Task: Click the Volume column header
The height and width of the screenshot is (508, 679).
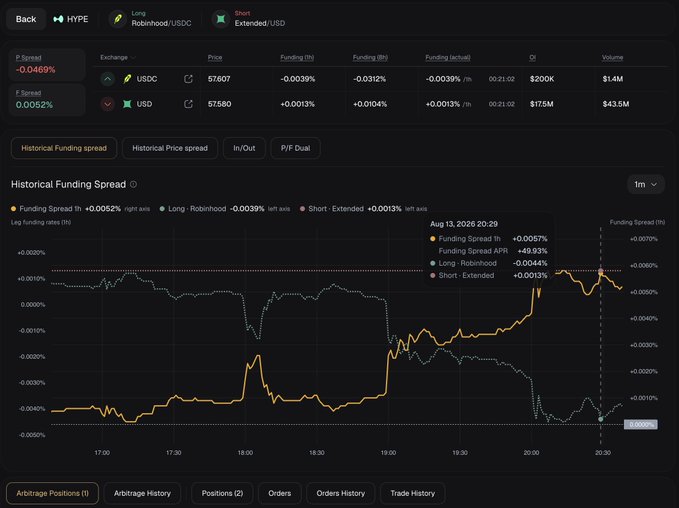Action: click(x=612, y=58)
